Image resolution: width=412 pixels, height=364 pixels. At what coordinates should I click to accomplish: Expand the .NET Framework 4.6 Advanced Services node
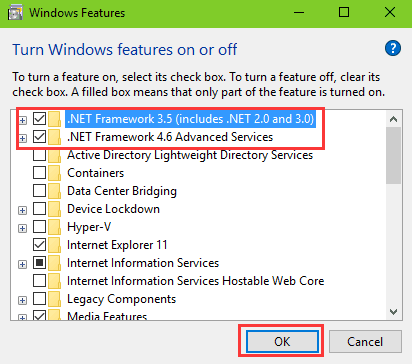click(22, 138)
